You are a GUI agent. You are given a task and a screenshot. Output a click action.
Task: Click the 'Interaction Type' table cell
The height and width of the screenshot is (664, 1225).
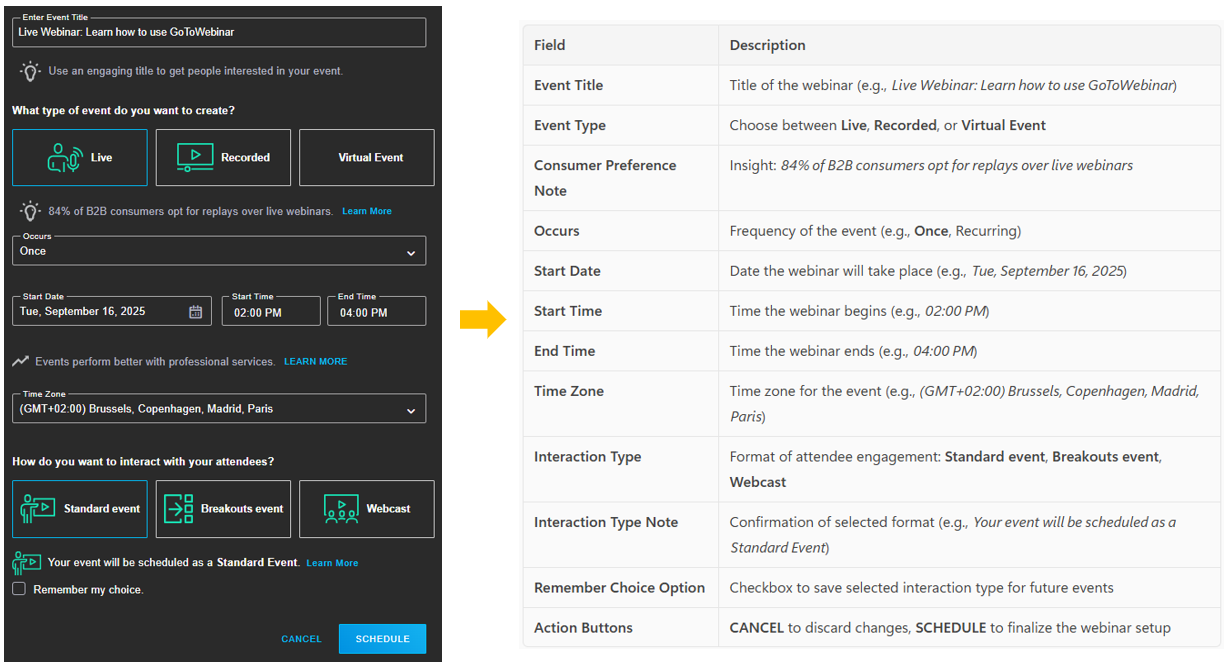[x=621, y=469]
